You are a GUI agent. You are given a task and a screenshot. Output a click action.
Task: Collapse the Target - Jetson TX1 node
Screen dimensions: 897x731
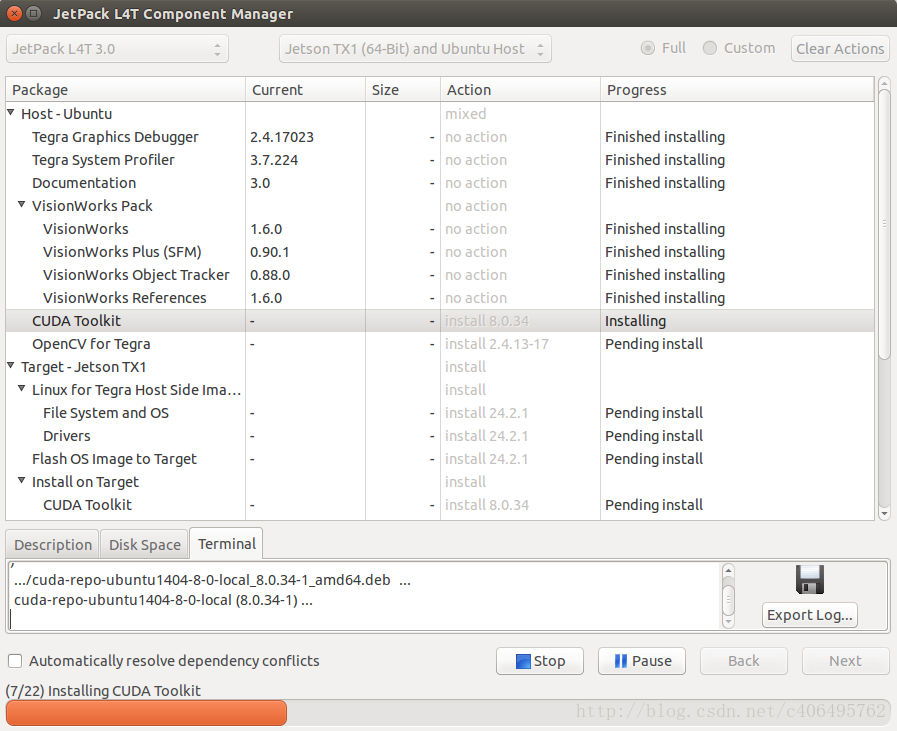[x=11, y=365]
